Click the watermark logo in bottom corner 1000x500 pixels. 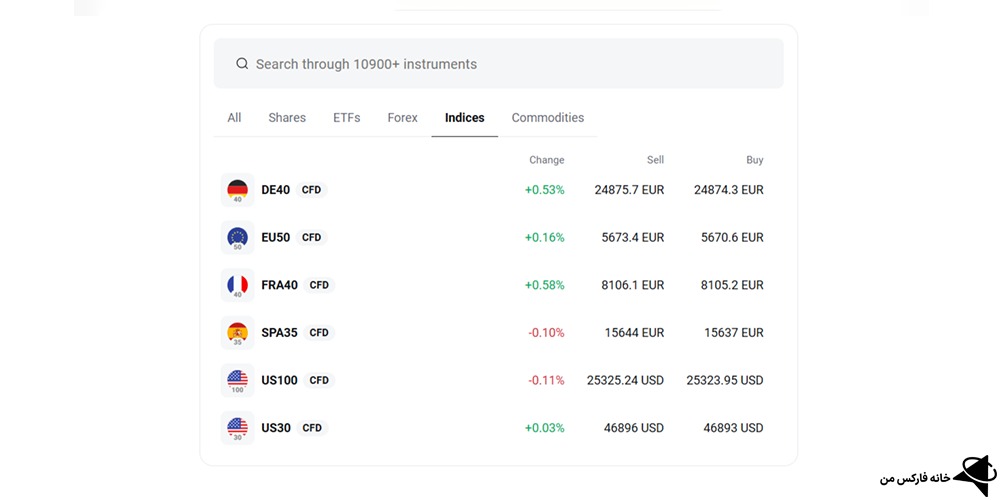(973, 477)
